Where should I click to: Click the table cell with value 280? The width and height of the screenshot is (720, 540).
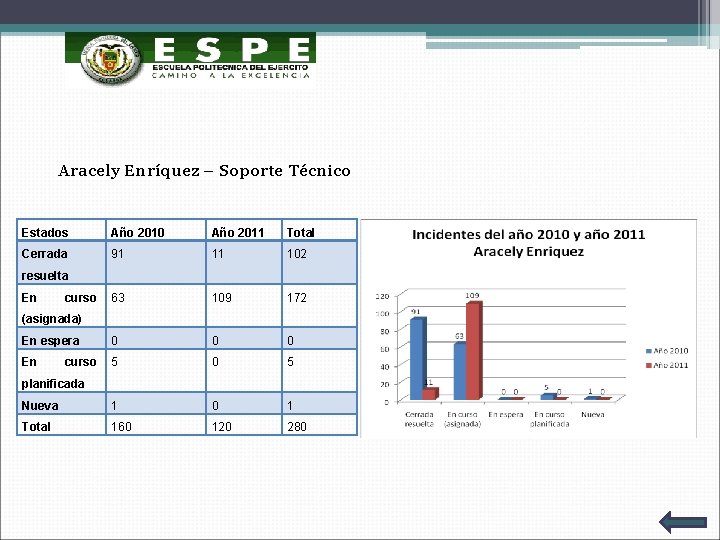click(x=320, y=425)
